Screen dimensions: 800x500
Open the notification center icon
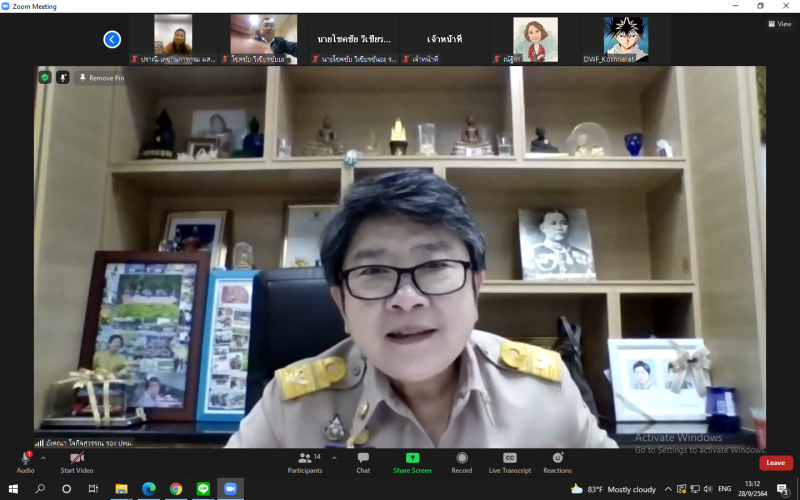coord(783,489)
